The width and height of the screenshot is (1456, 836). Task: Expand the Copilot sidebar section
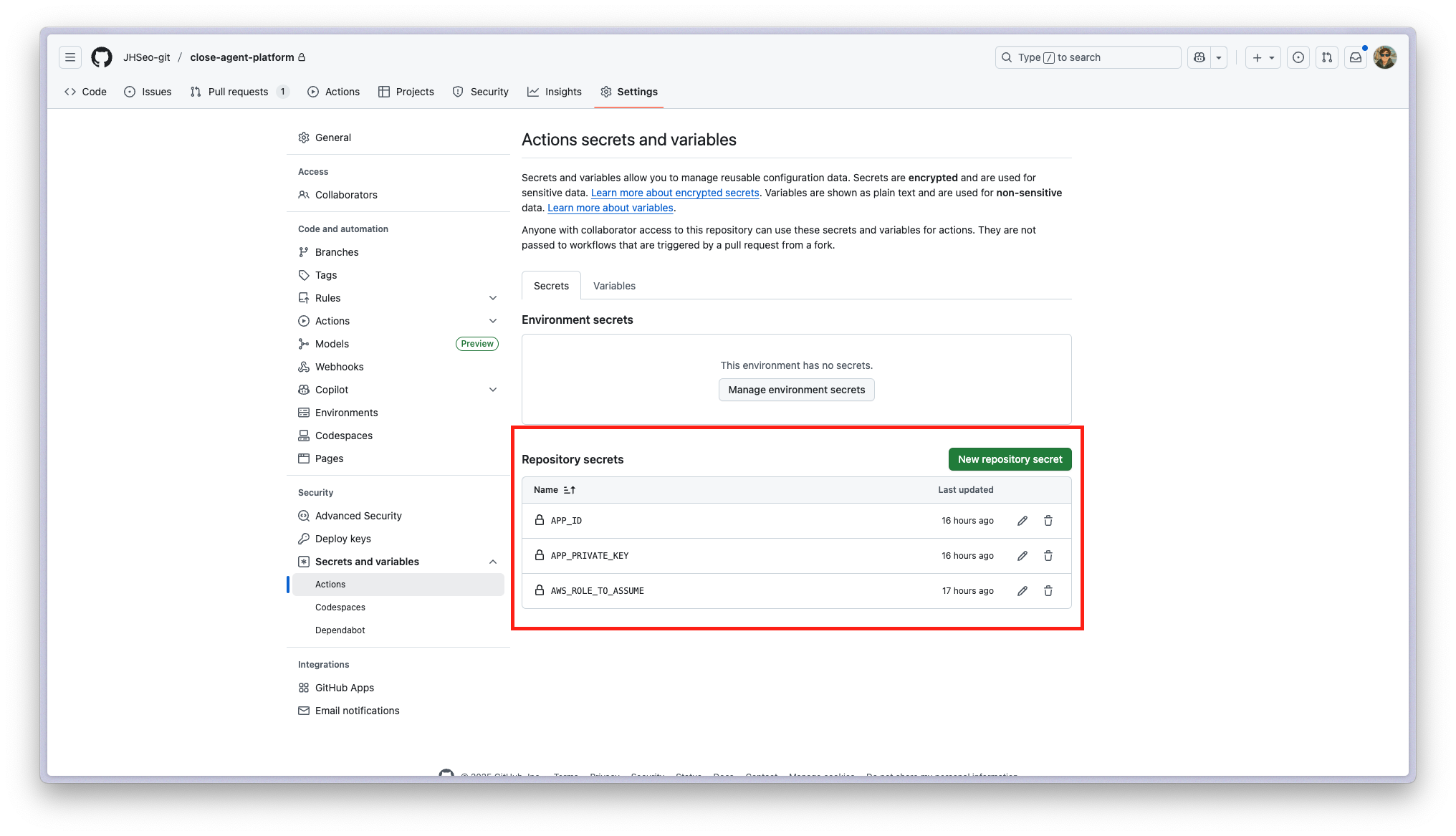pyautogui.click(x=493, y=390)
